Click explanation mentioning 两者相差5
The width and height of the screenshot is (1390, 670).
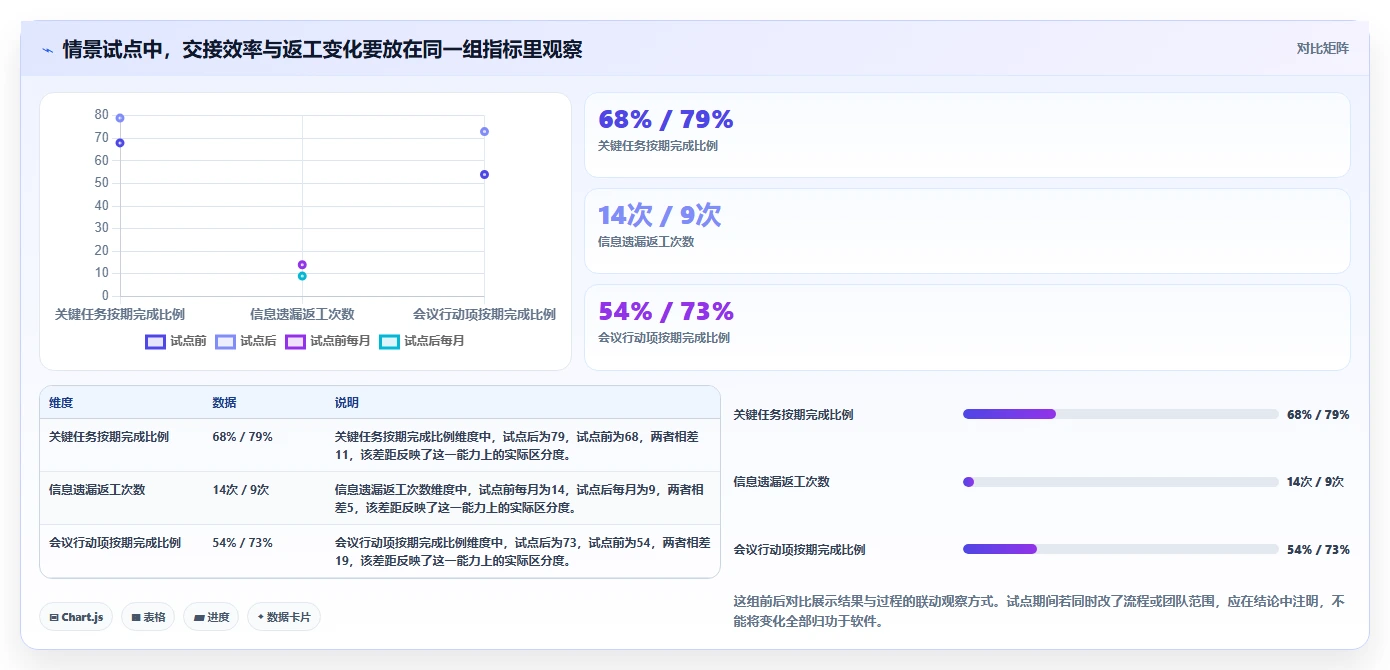coord(521,499)
